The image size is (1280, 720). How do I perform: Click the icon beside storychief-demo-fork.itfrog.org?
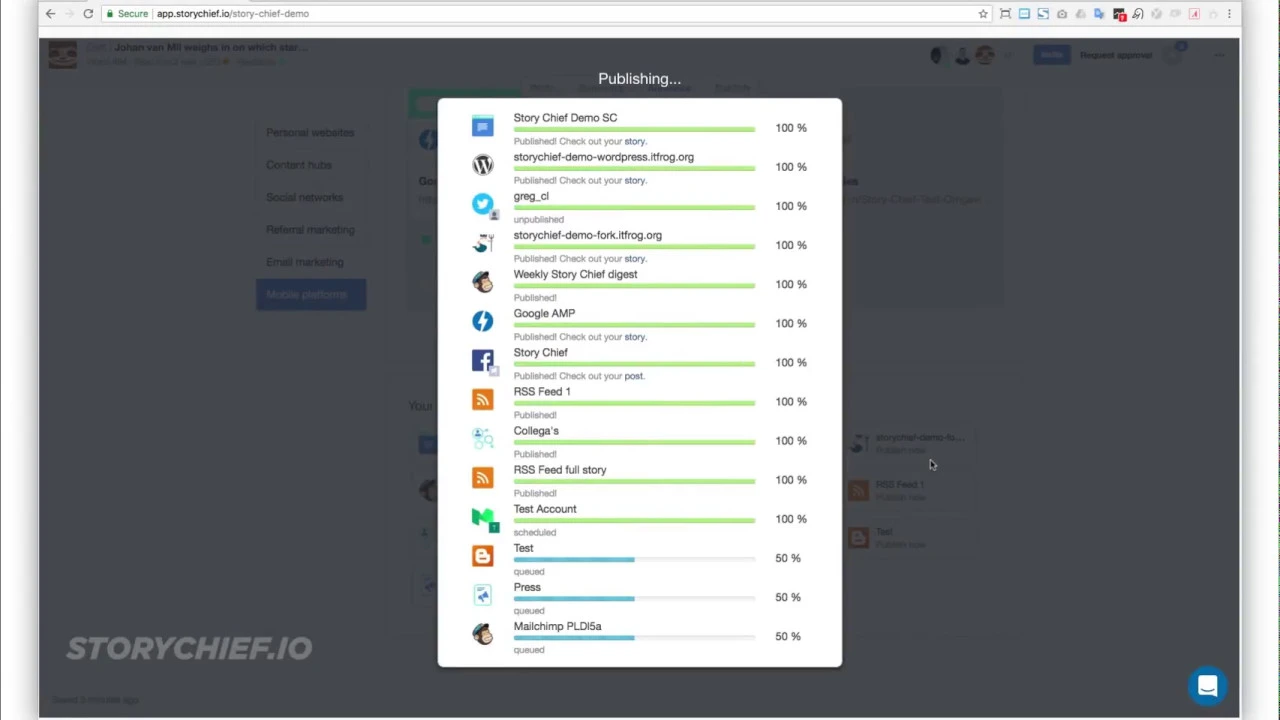(x=483, y=243)
